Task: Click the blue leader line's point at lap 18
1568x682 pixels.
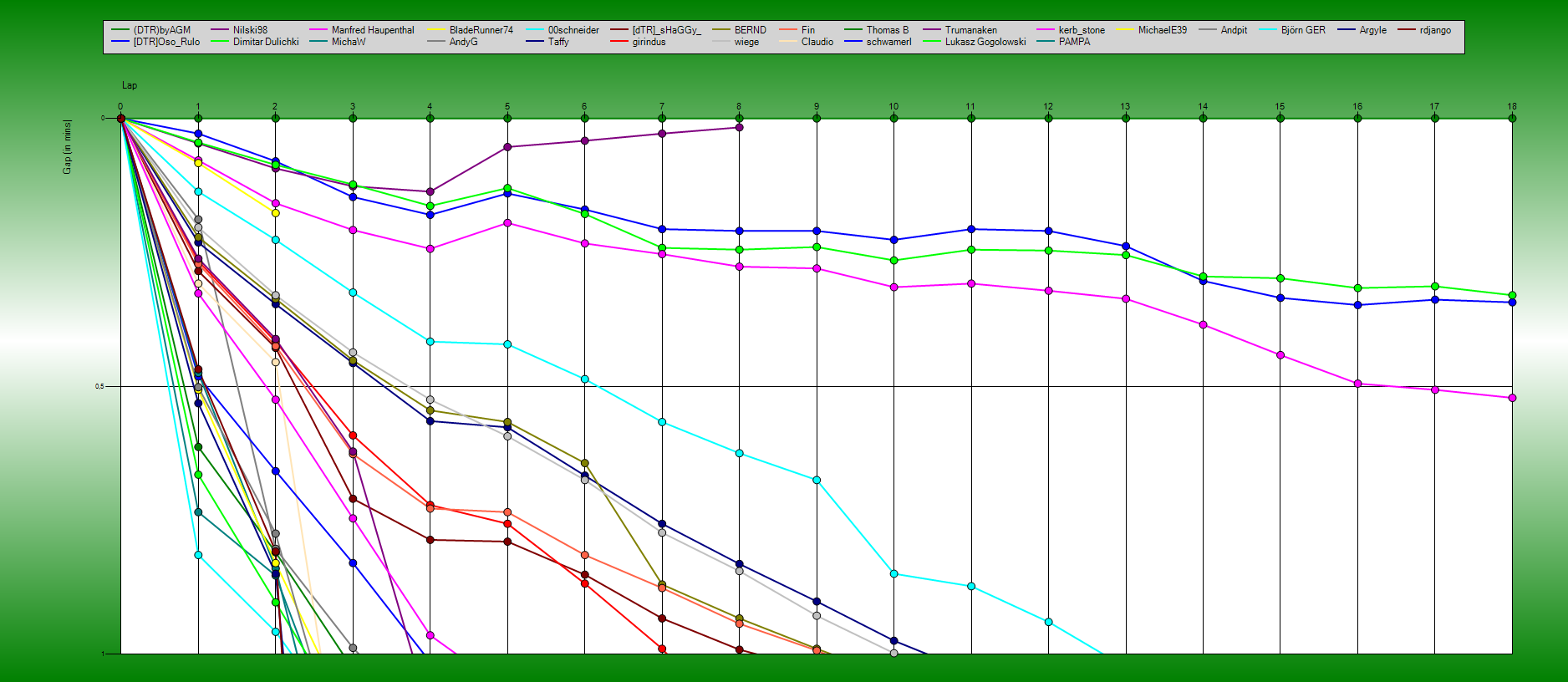Action: coord(1512,303)
